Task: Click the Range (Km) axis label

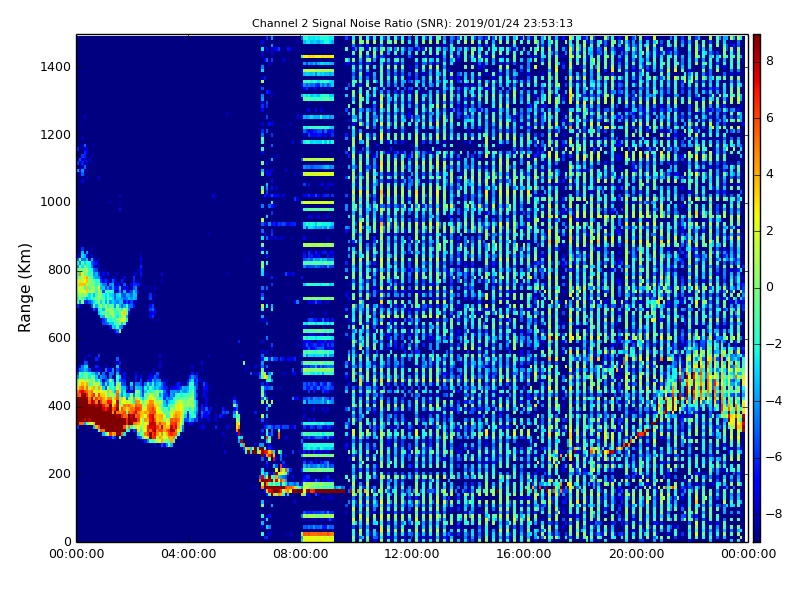Action: pos(24,288)
